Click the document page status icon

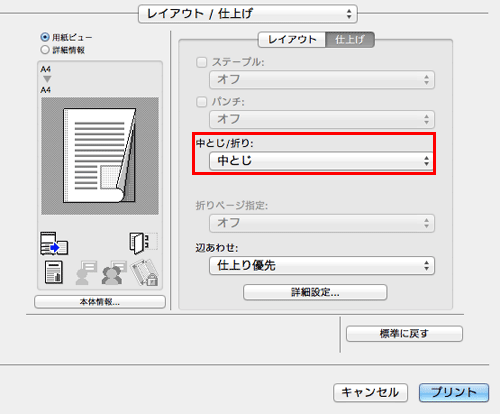coord(54,272)
